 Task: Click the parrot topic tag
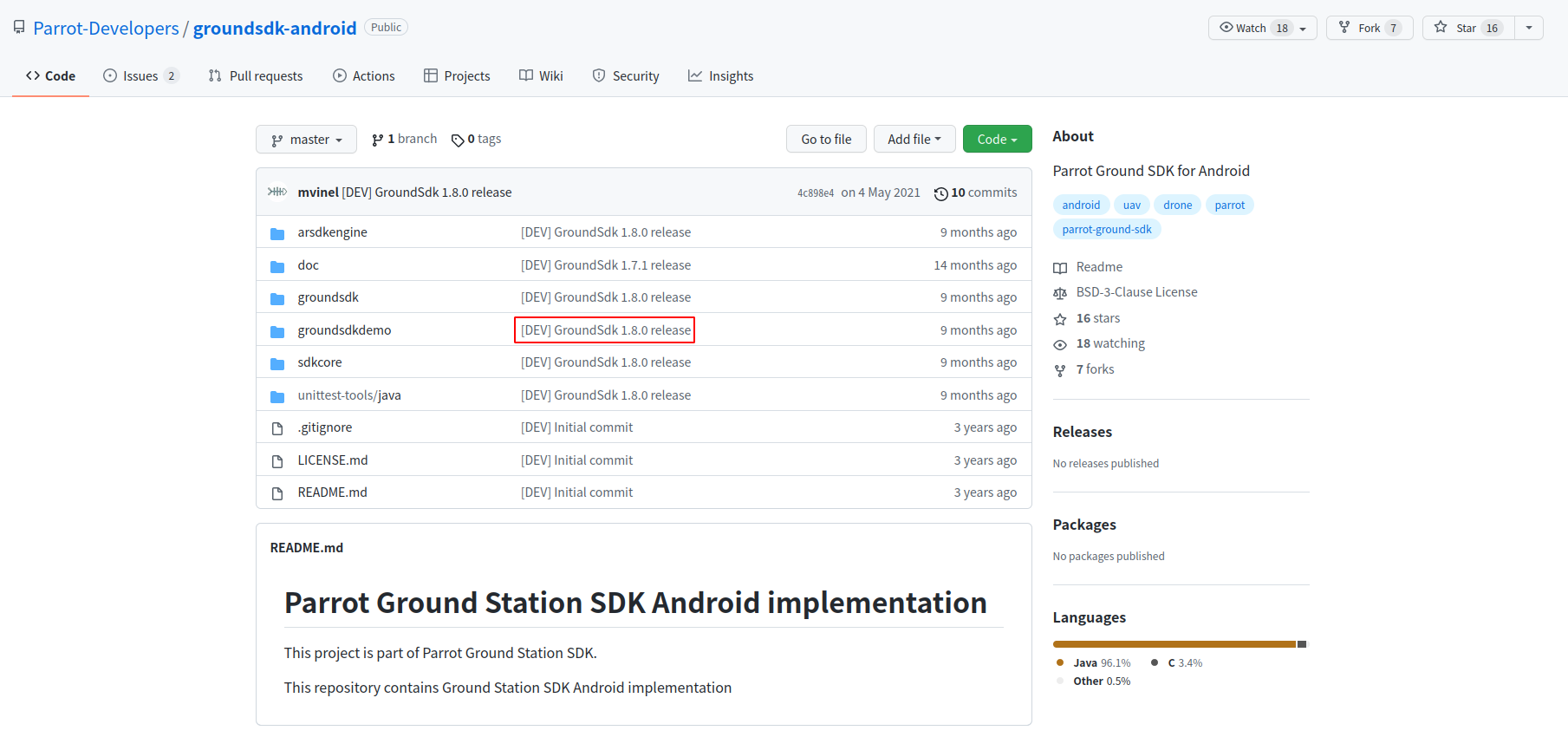(1230, 205)
